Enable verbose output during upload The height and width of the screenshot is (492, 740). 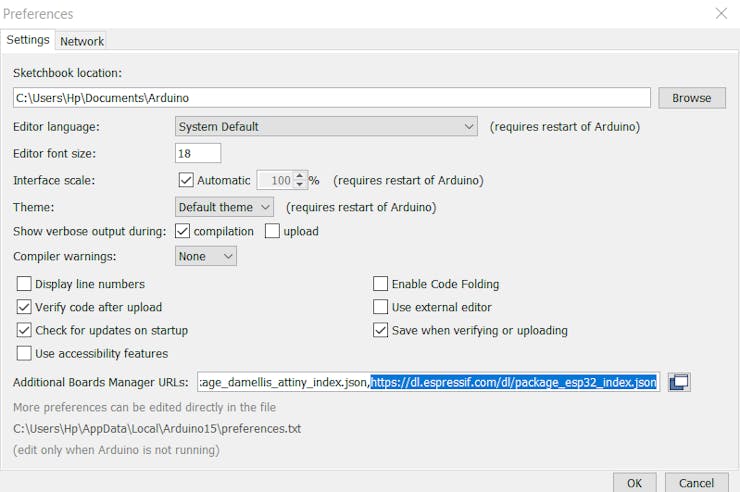272,231
